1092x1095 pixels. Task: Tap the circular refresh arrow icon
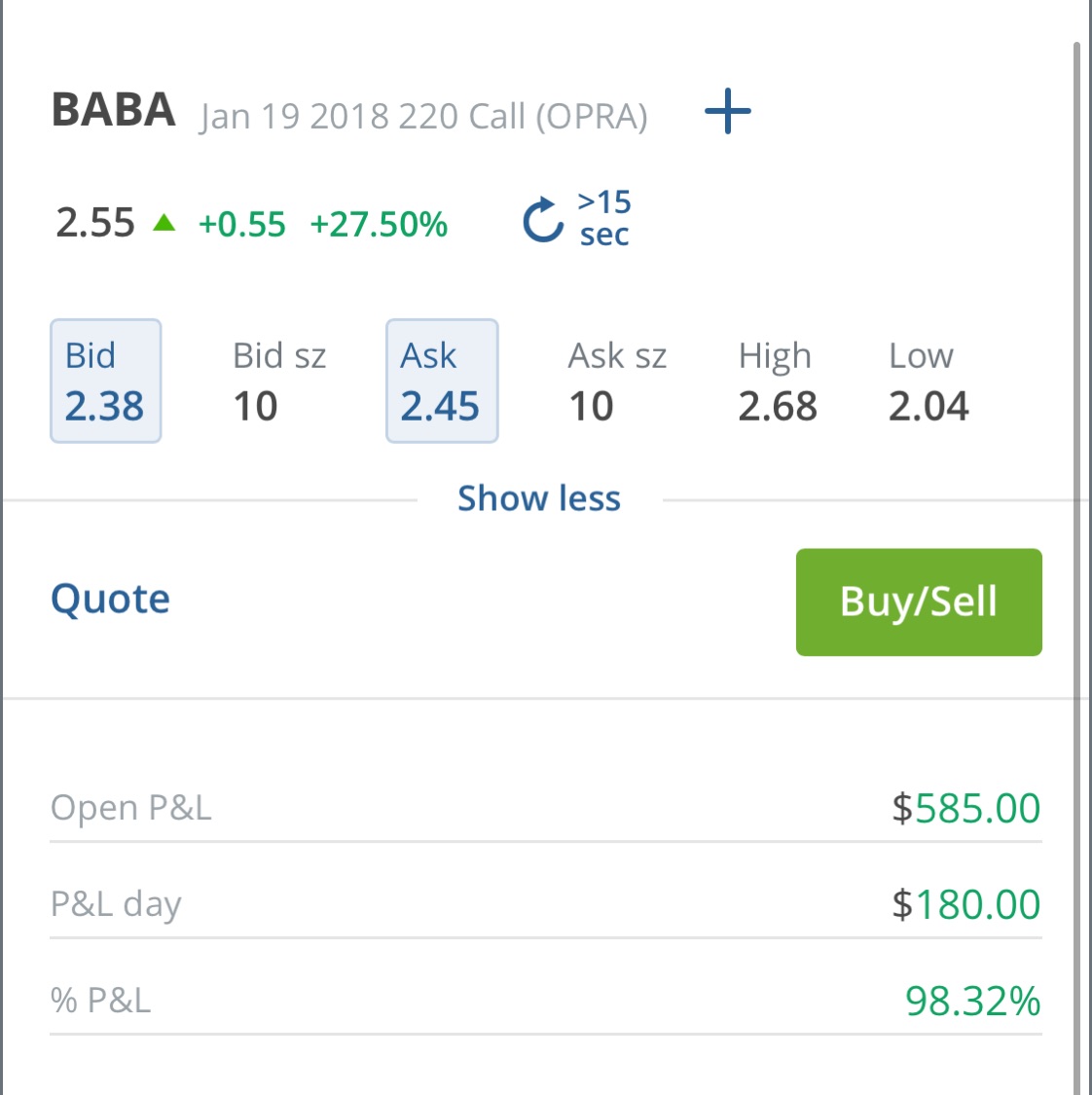click(542, 219)
